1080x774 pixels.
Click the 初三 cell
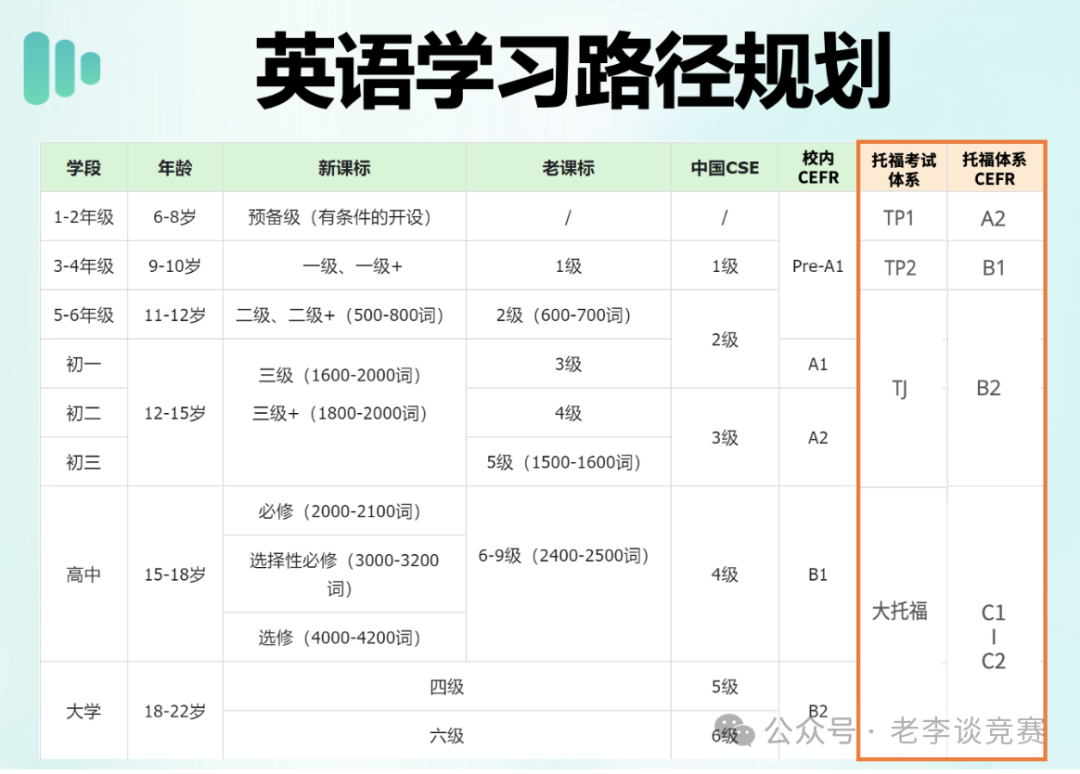tap(84, 461)
